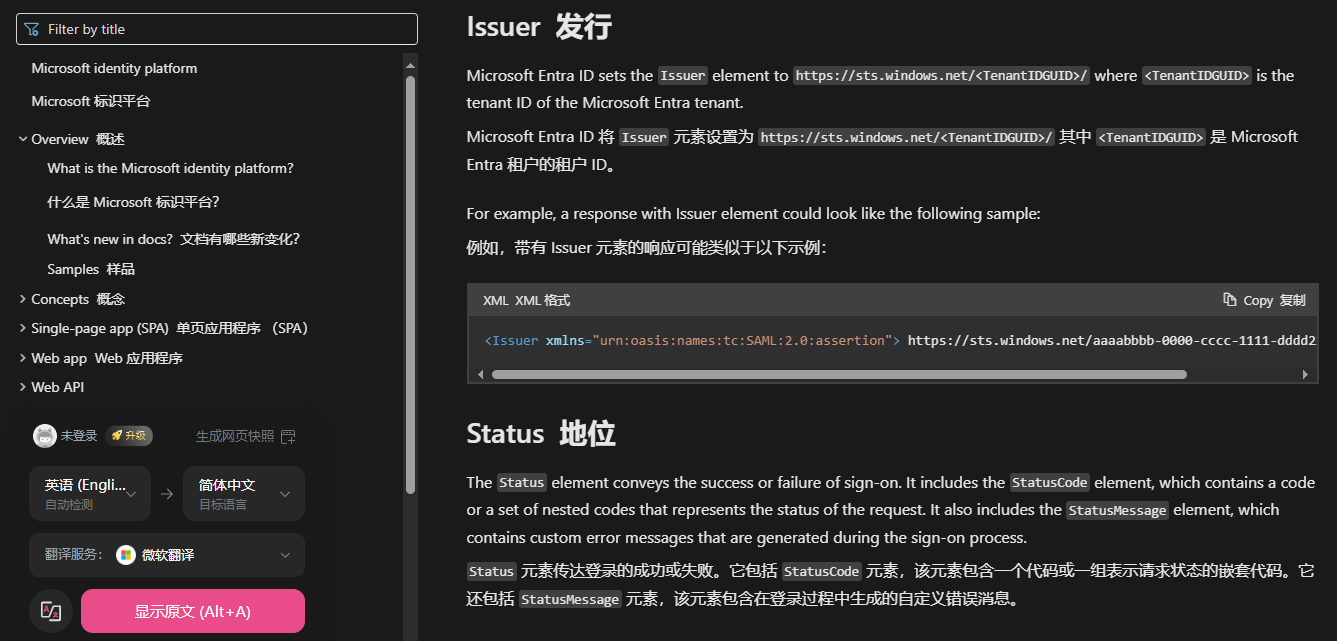Image resolution: width=1337 pixels, height=641 pixels.
Task: Collapse the Overview 概述 section
Action: coord(23,139)
